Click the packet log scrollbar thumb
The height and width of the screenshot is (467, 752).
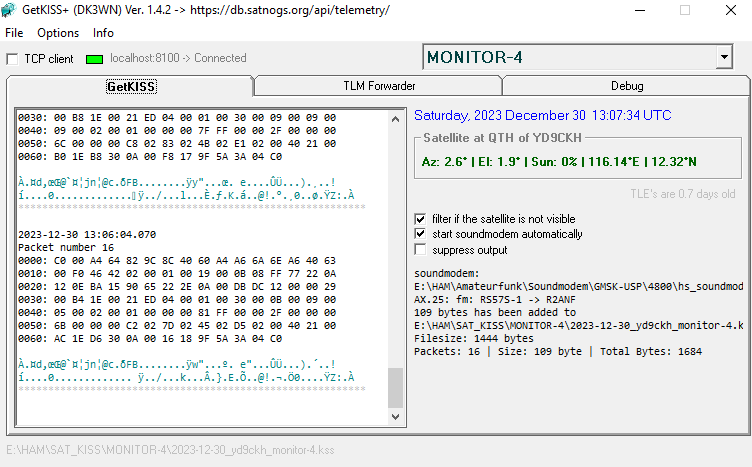(x=395, y=387)
